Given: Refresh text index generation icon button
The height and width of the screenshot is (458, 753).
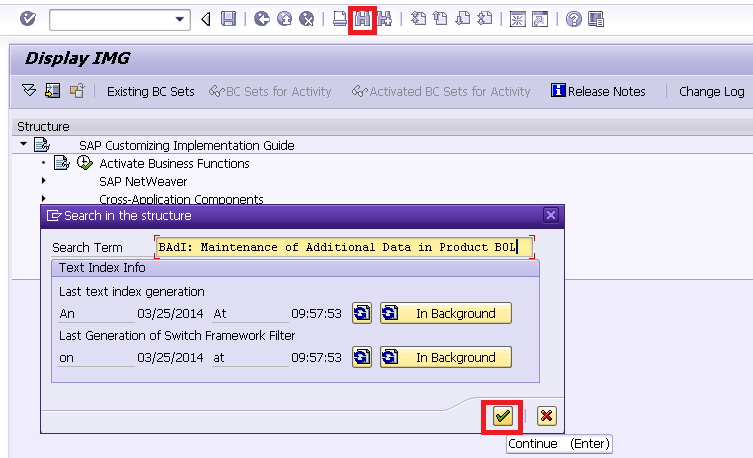Looking at the screenshot, I should coord(362,313).
